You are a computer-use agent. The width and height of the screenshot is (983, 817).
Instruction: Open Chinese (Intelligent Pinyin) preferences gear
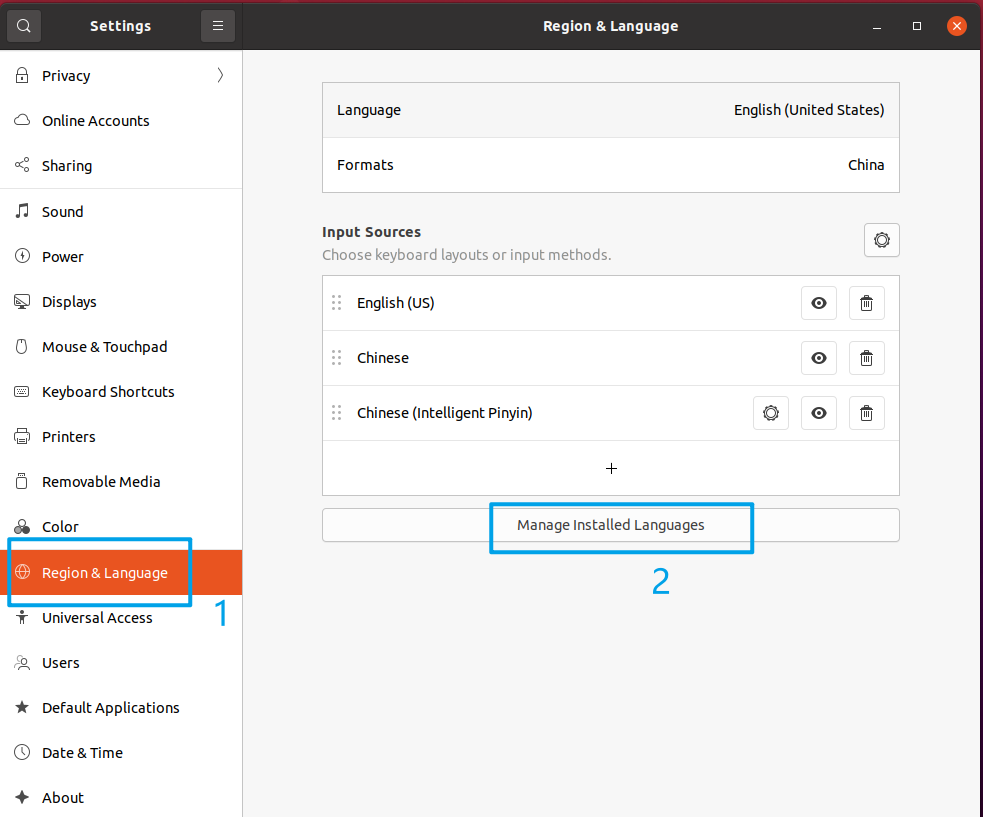pos(770,413)
